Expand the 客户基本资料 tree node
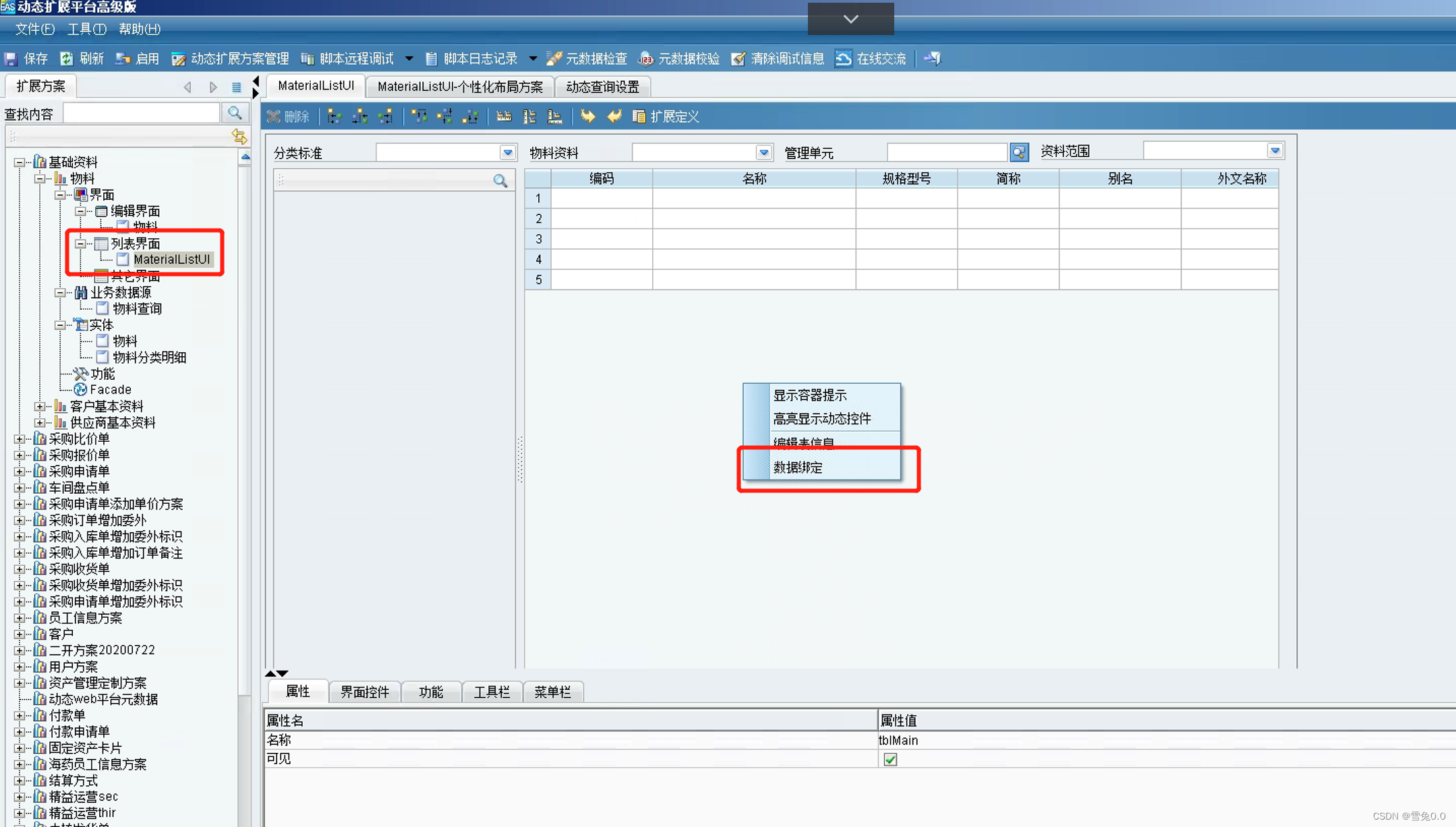This screenshot has height=827, width=1456. [40, 406]
